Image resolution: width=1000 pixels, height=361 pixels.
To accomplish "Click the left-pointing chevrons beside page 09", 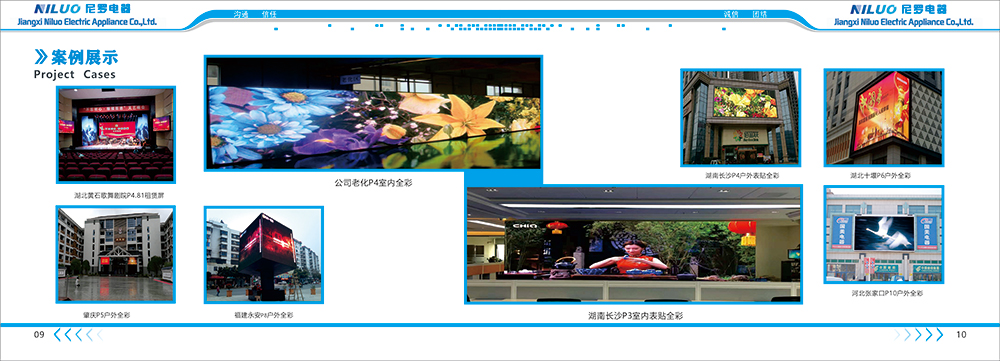I will click(78, 335).
